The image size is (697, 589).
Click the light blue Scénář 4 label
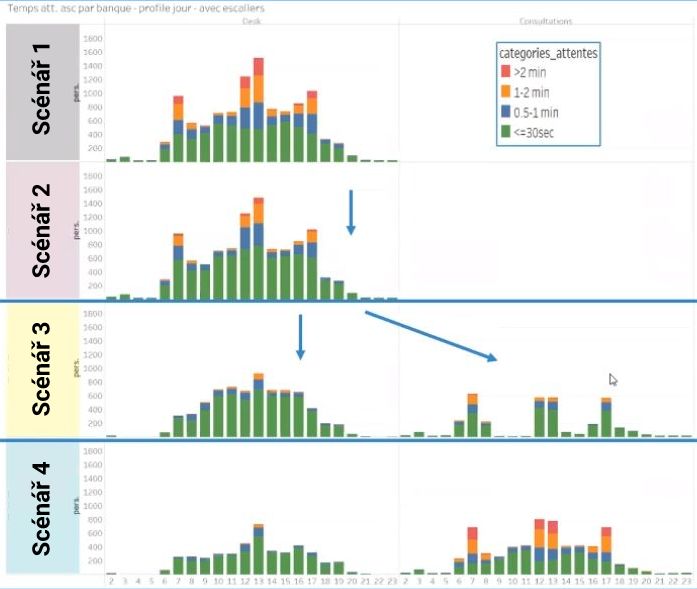click(40, 508)
